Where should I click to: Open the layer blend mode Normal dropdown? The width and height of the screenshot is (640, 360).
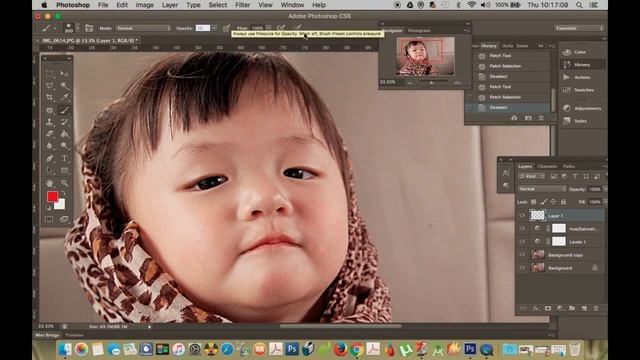pyautogui.click(x=542, y=189)
